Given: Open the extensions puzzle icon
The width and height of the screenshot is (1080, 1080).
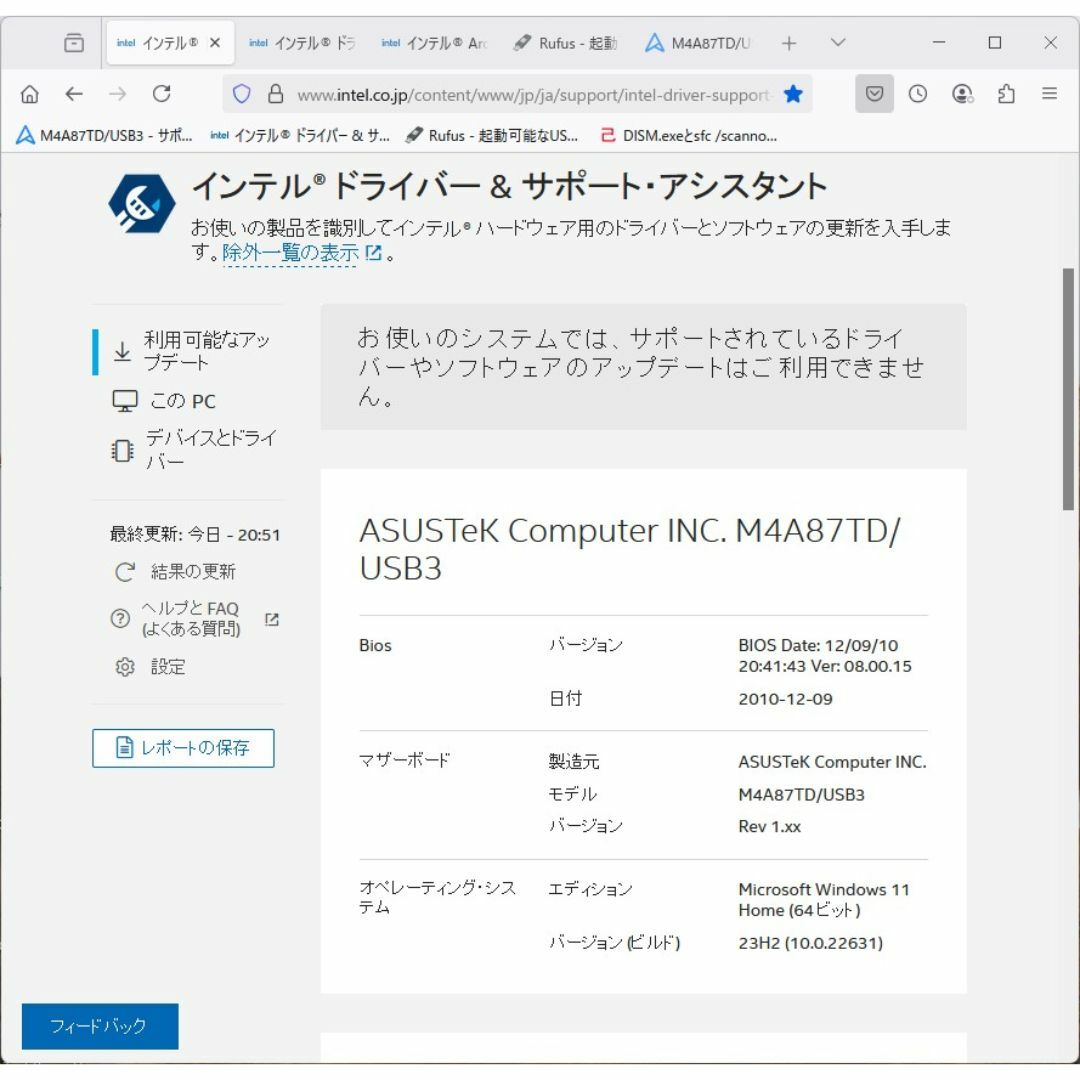Looking at the screenshot, I should (x=1006, y=94).
